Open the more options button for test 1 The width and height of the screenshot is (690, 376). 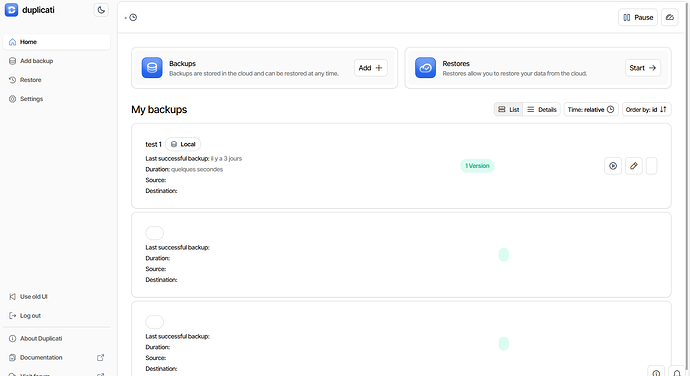coord(652,166)
